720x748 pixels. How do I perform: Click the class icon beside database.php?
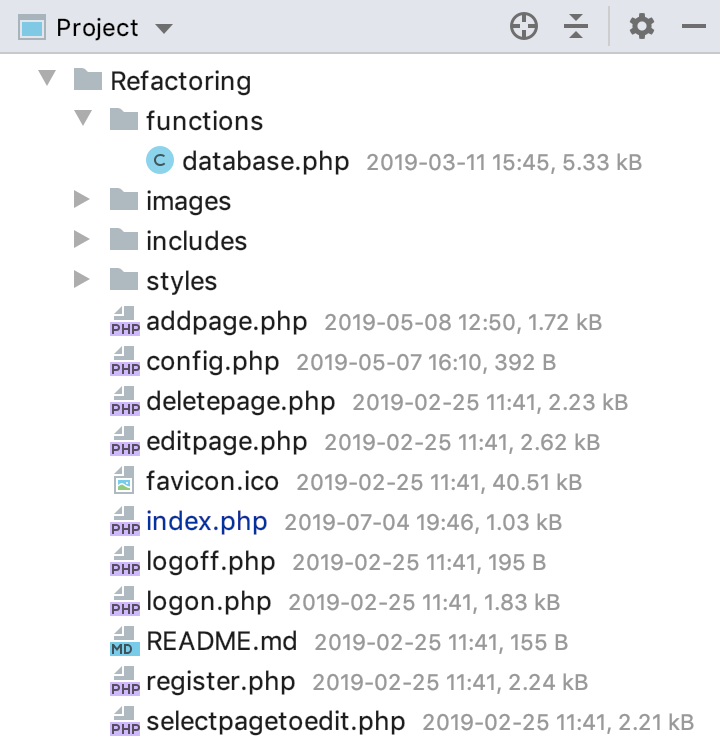pyautogui.click(x=160, y=160)
